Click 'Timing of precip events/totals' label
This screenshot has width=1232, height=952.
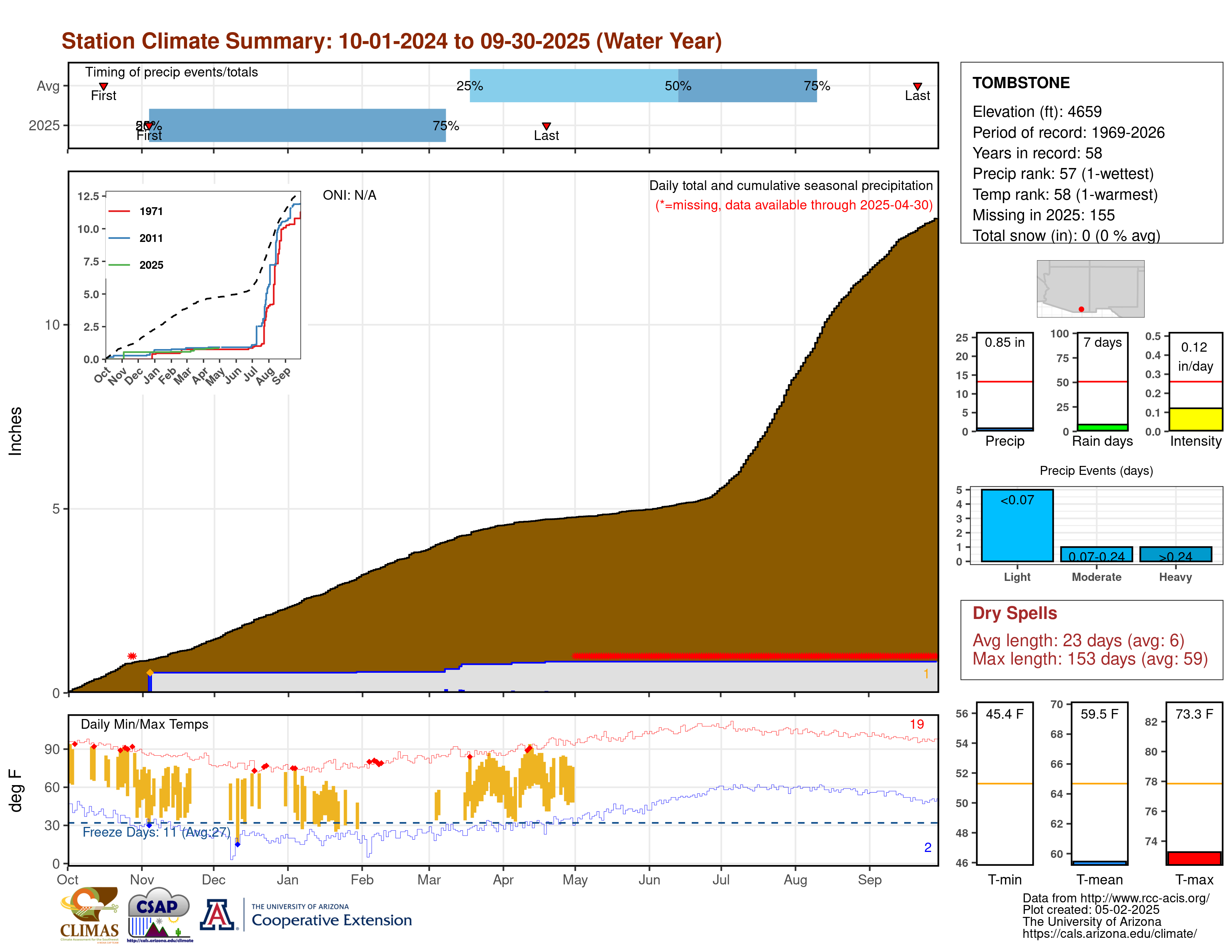(x=171, y=72)
